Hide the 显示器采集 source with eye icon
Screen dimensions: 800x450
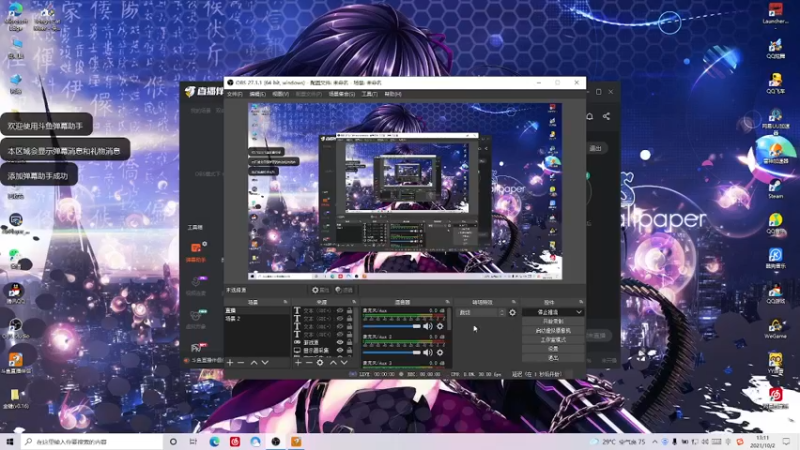coord(340,351)
